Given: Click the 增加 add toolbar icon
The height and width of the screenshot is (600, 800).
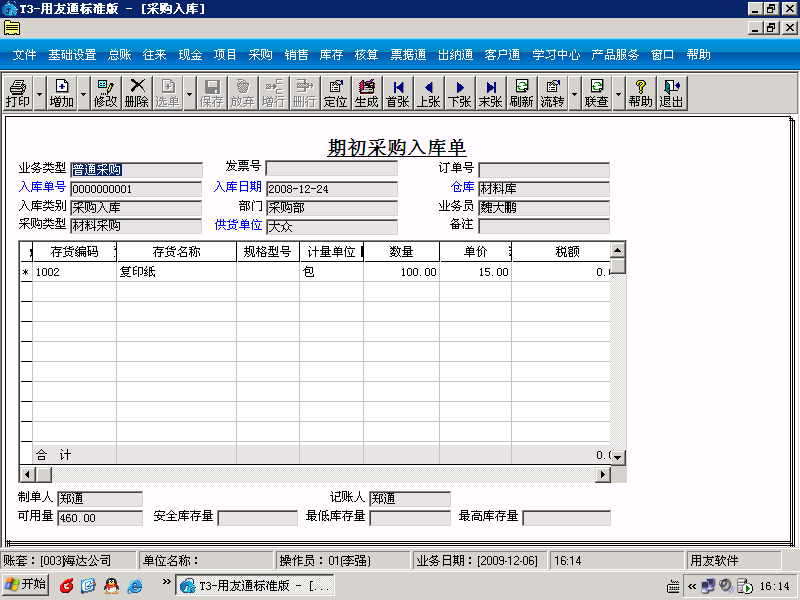Looking at the screenshot, I should tap(62, 93).
